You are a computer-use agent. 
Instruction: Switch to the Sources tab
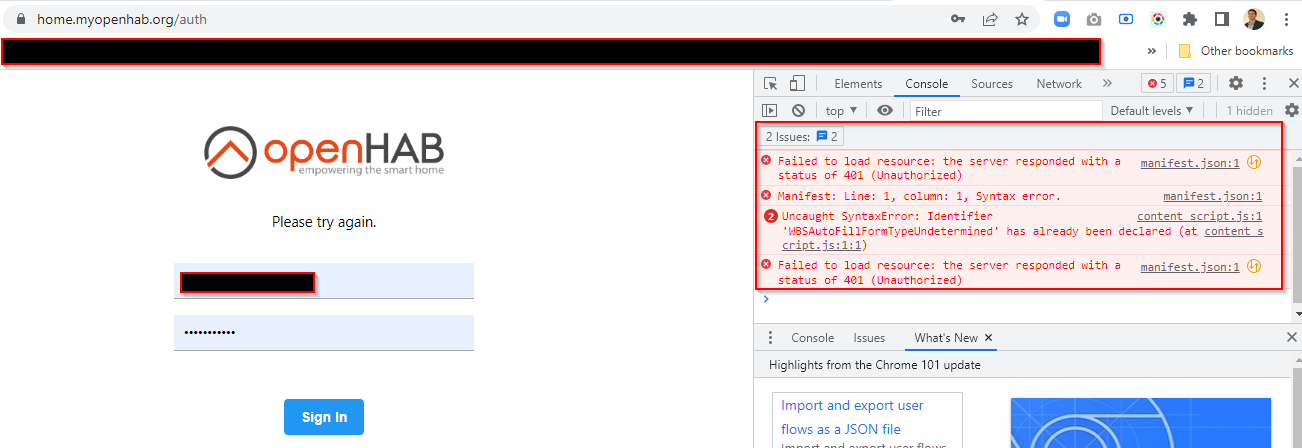pyautogui.click(x=992, y=84)
